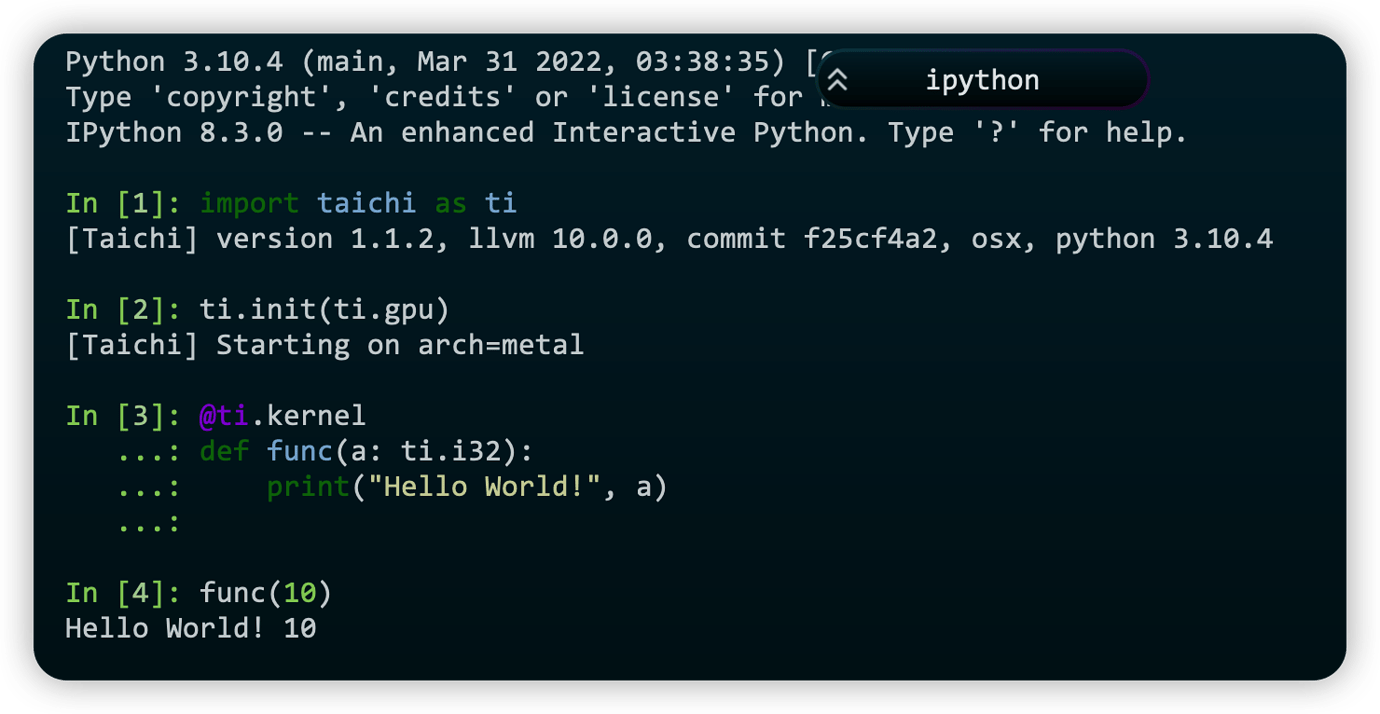Viewport: 1380px width, 714px height.
Task: Click the 'def' keyword
Action: click(x=224, y=451)
